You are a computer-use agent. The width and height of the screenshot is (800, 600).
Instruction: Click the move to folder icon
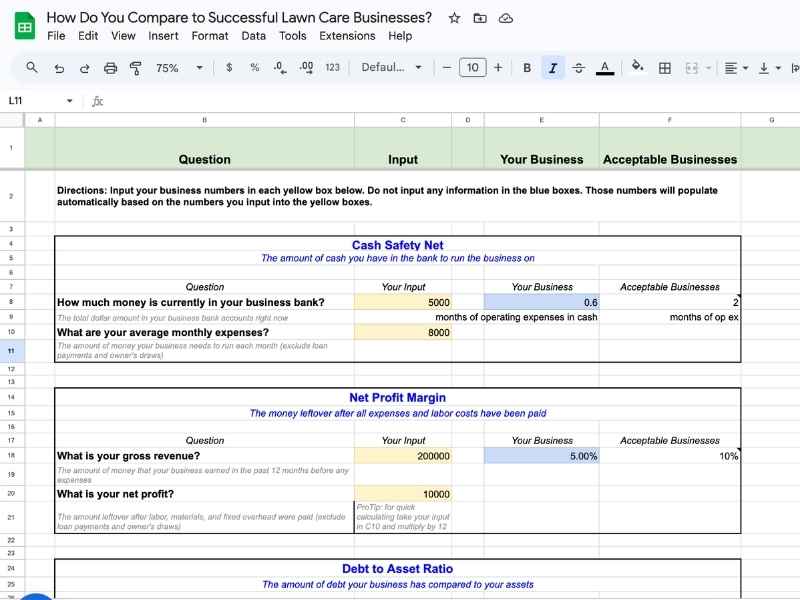480,18
